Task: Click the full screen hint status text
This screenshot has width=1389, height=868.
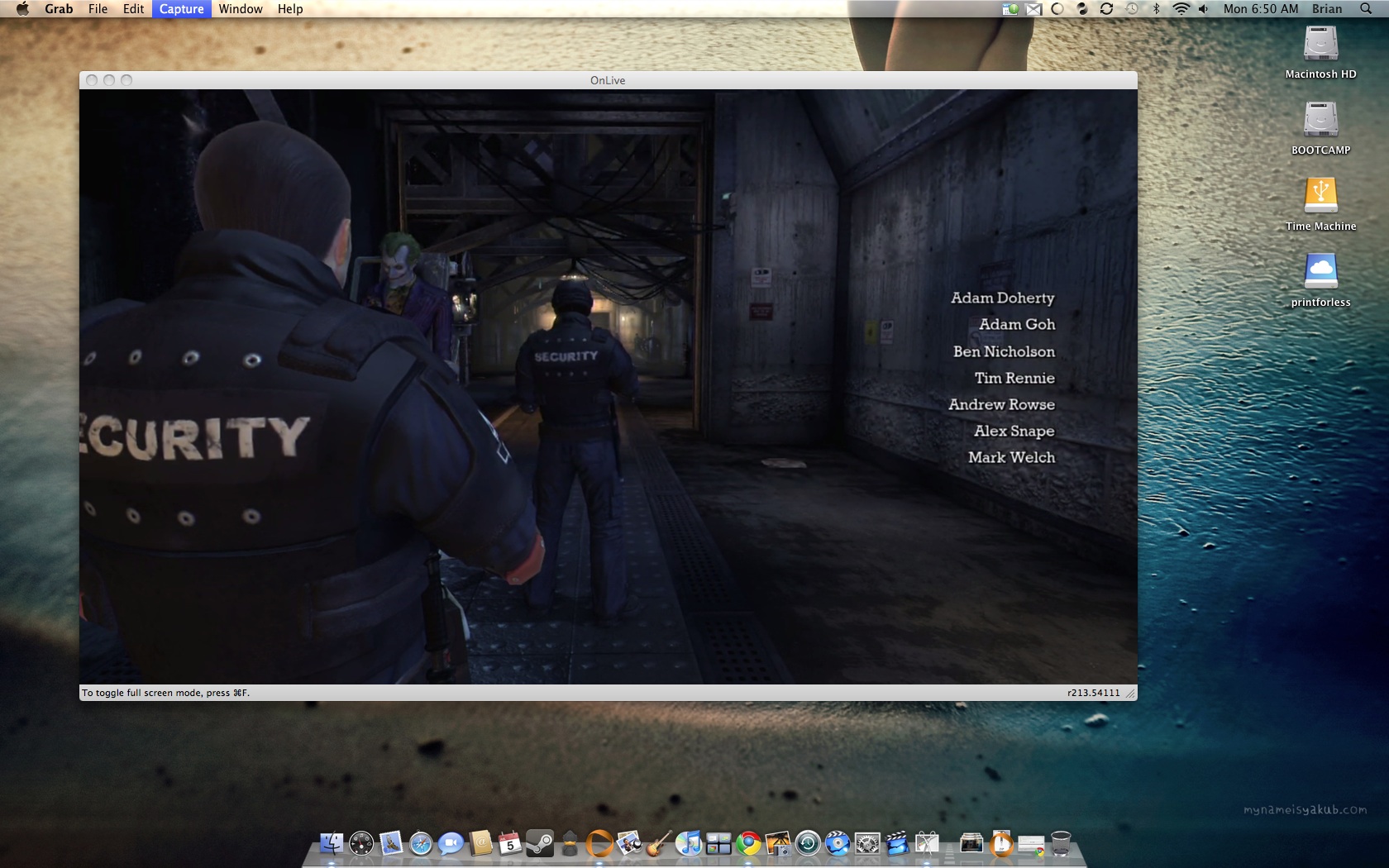Action: 165,693
